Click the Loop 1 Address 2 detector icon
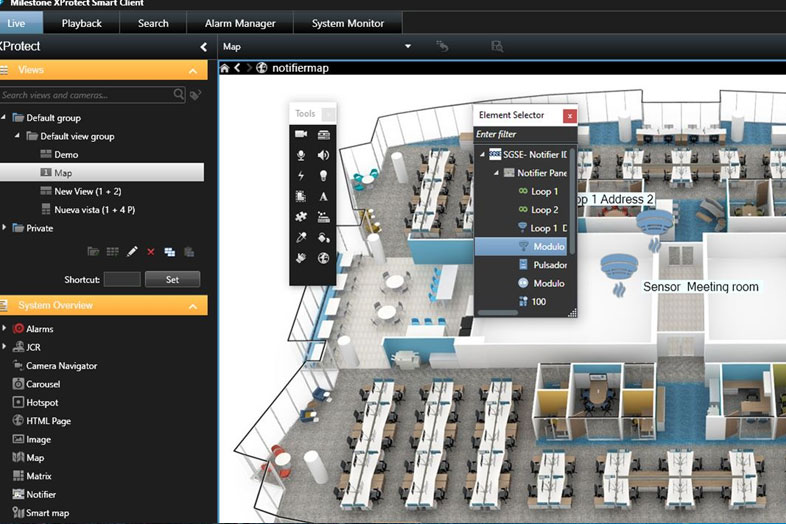Viewport: 786px width, 524px height. tap(655, 230)
